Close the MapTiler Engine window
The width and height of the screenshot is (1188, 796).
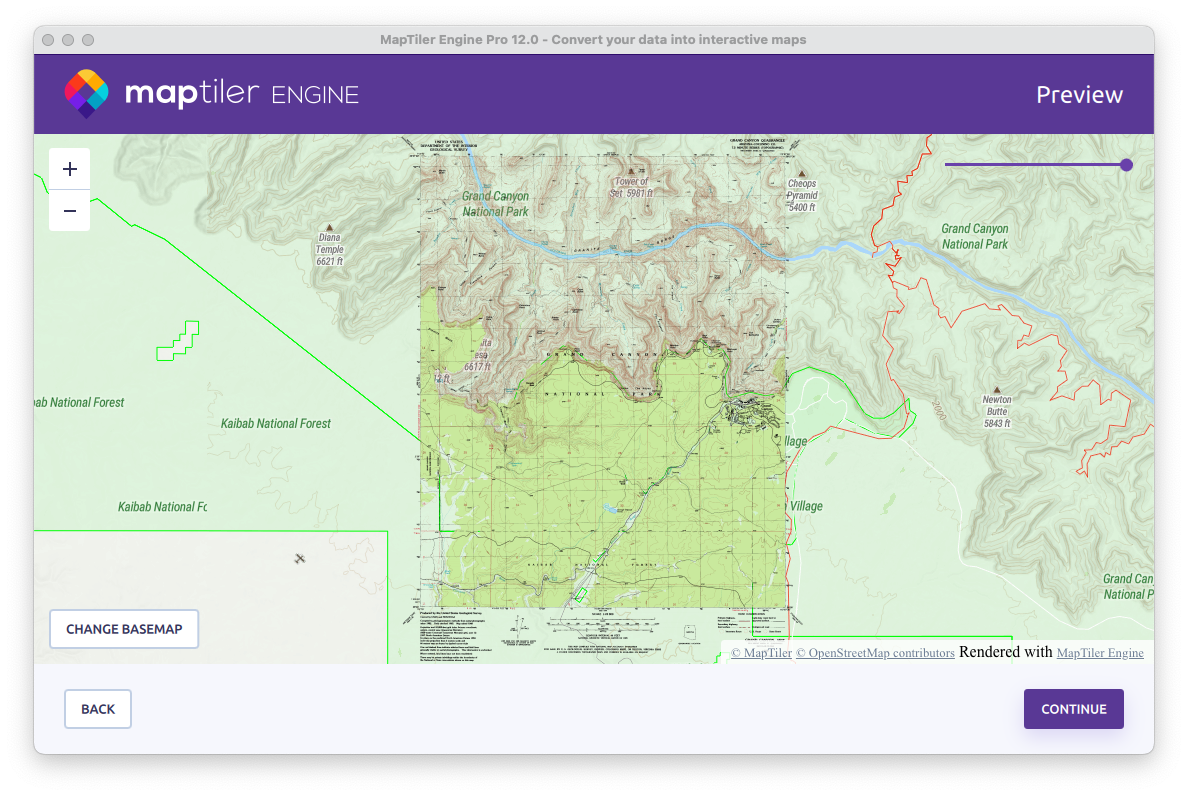click(x=48, y=40)
